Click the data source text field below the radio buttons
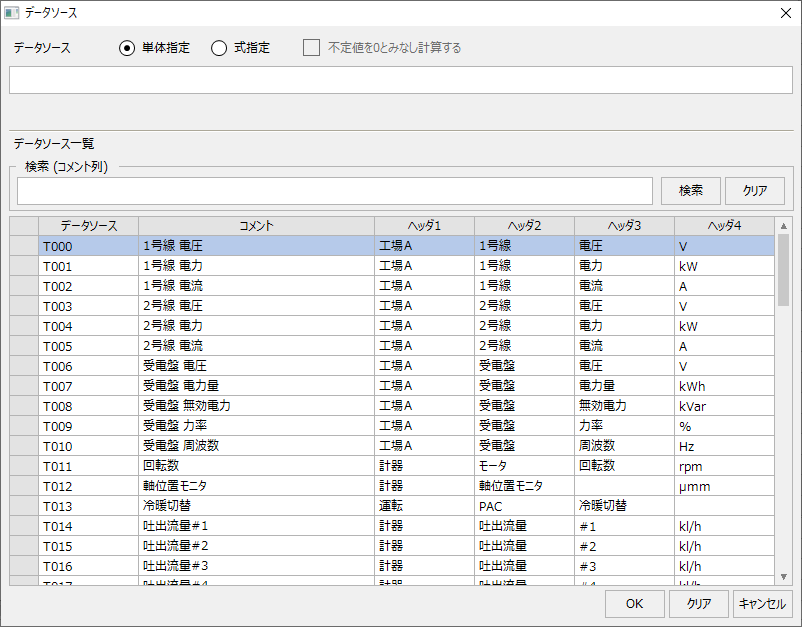802x627 pixels. pos(400,80)
